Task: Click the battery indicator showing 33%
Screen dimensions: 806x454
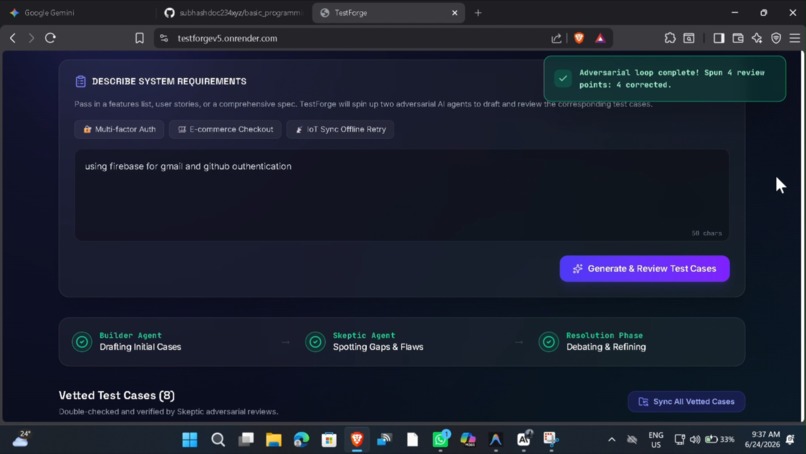Action: point(720,439)
